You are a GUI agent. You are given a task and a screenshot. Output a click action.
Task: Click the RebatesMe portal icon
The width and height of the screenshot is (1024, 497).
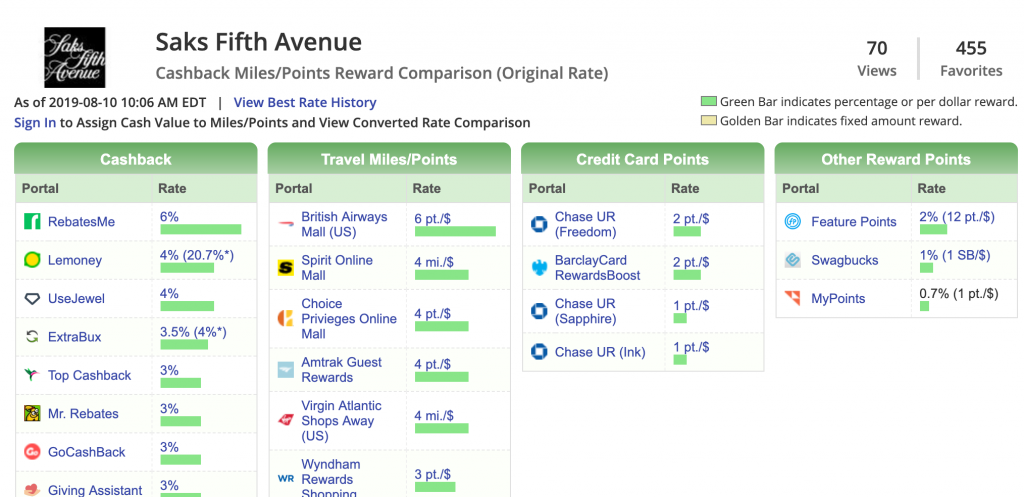(32, 221)
